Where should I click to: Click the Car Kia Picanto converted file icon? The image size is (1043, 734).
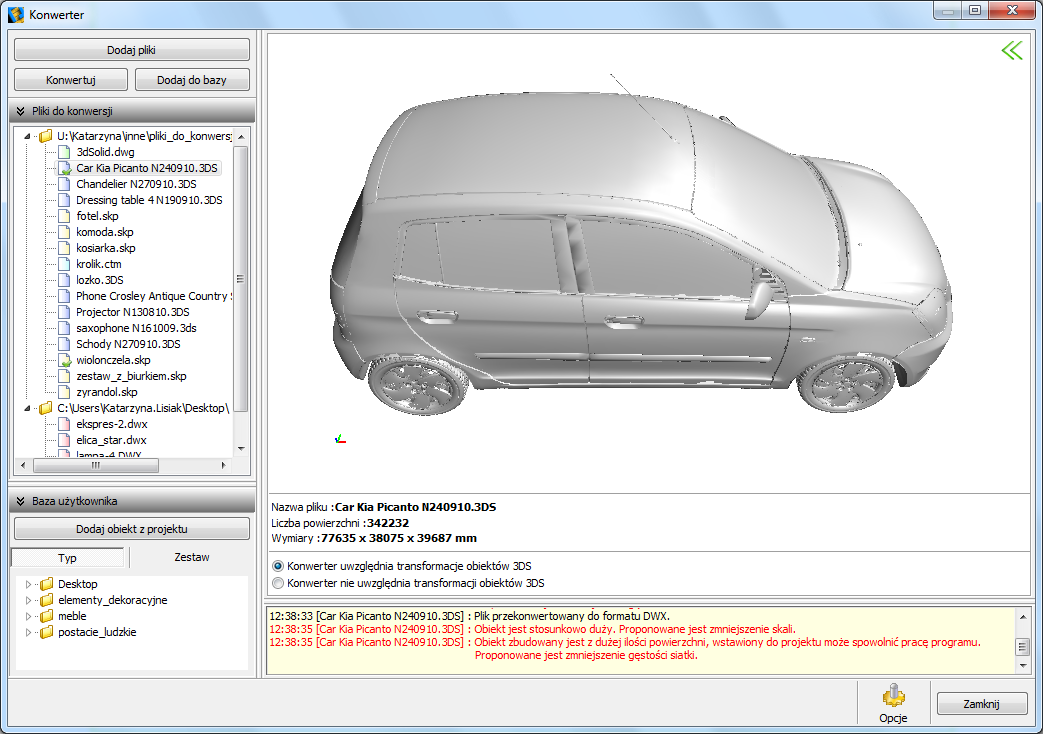[65, 168]
